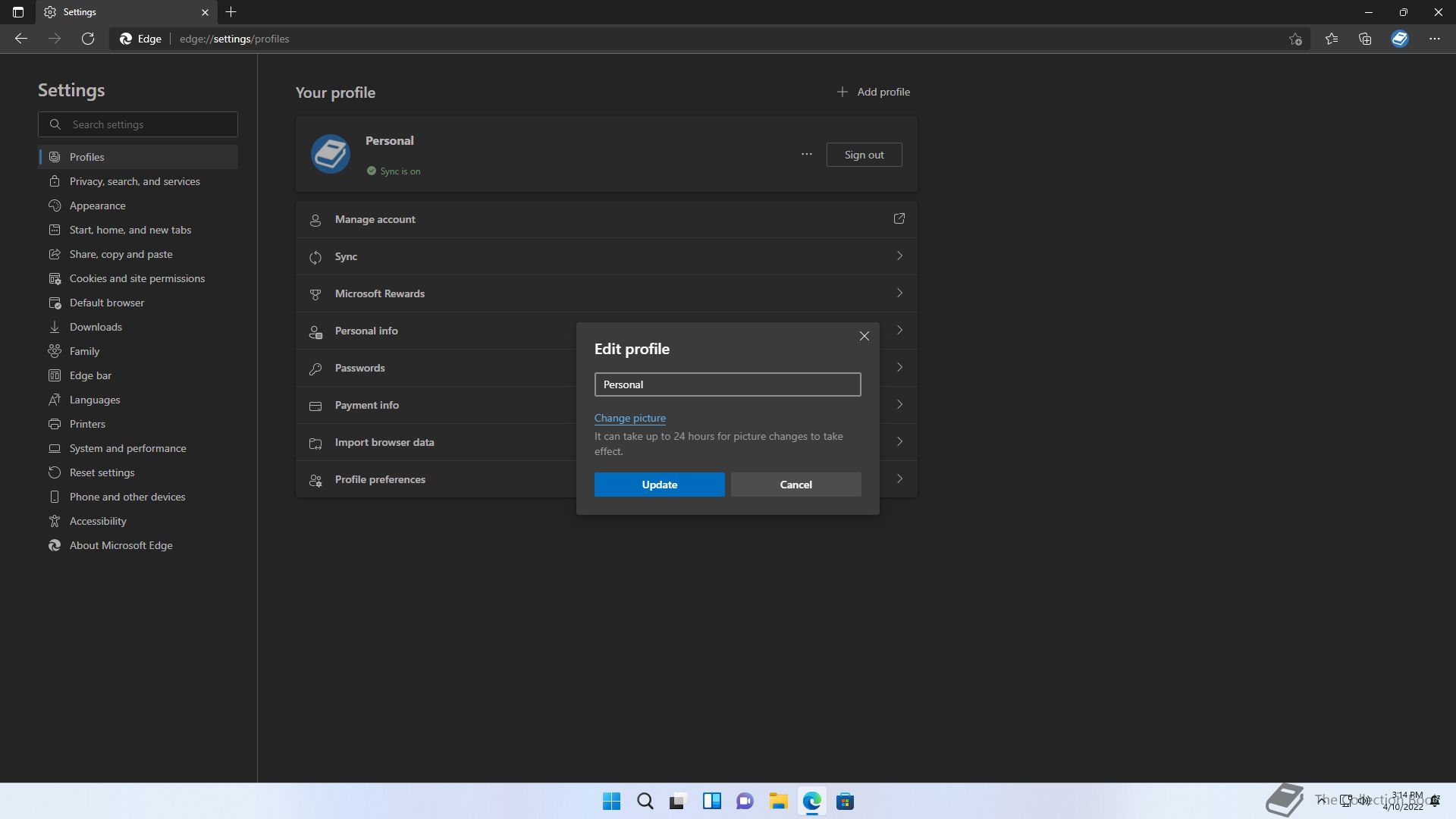This screenshot has width=1456, height=819.
Task: Click the Favorites star icon in toolbar
Action: pos(1331,39)
